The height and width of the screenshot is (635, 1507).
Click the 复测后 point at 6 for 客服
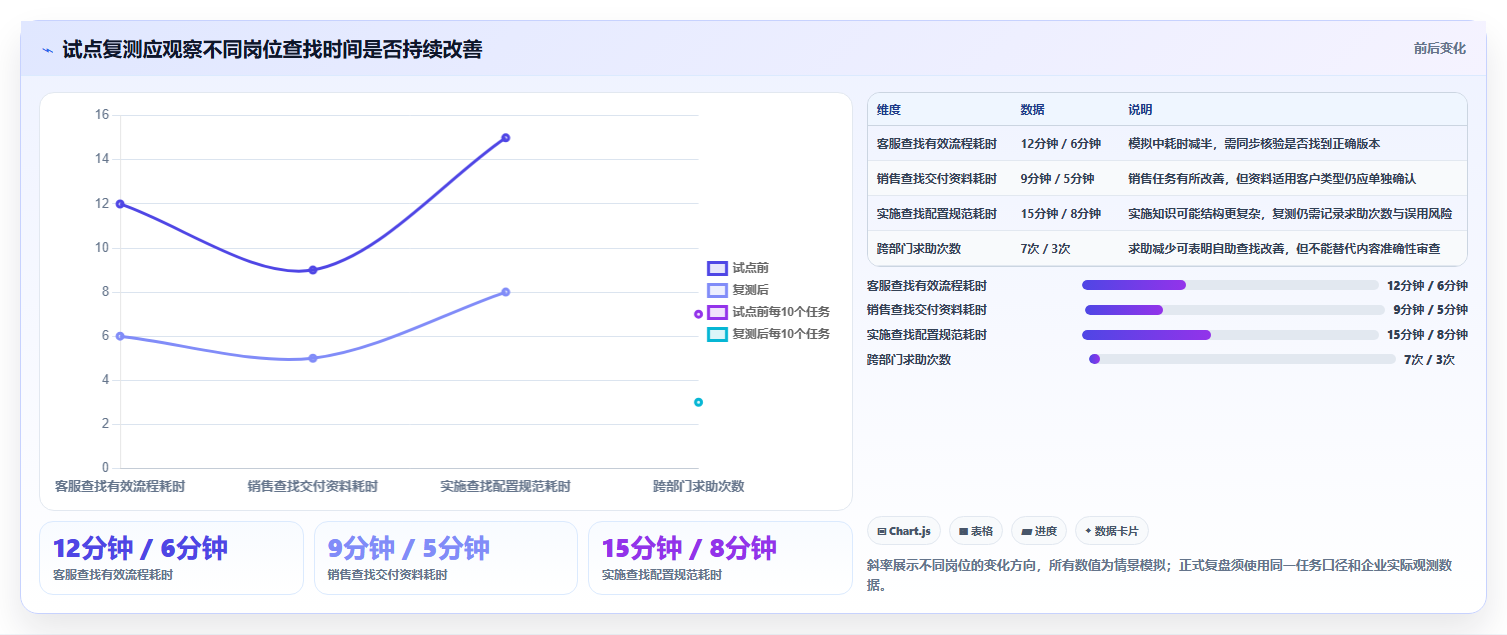(120, 336)
